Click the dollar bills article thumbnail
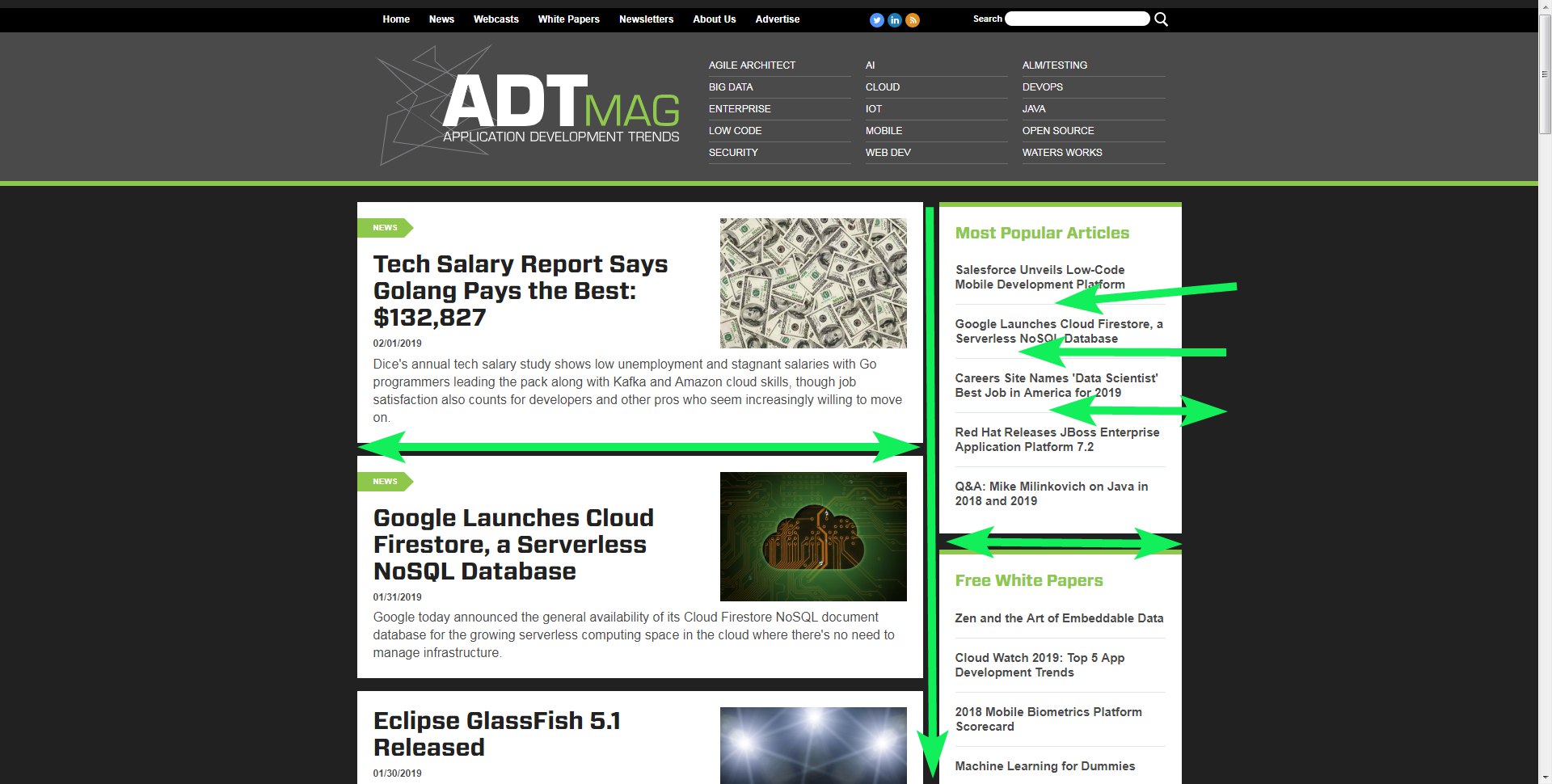The image size is (1552, 784). coord(813,283)
